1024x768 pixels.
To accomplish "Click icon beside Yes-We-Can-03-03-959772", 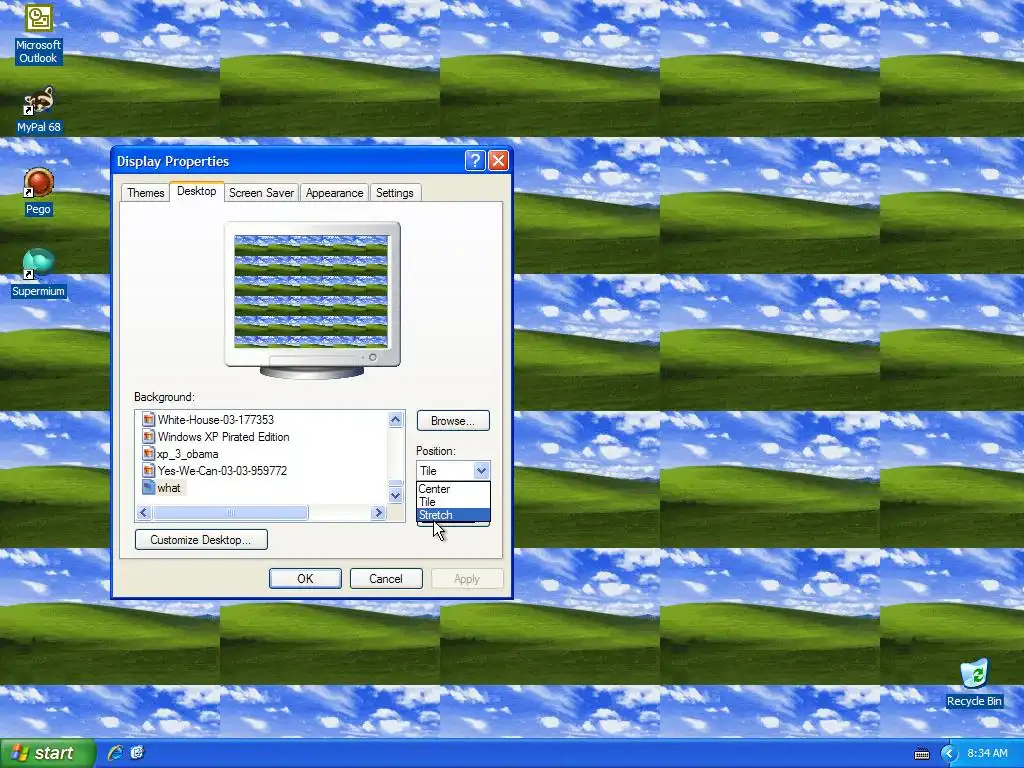I will [148, 470].
